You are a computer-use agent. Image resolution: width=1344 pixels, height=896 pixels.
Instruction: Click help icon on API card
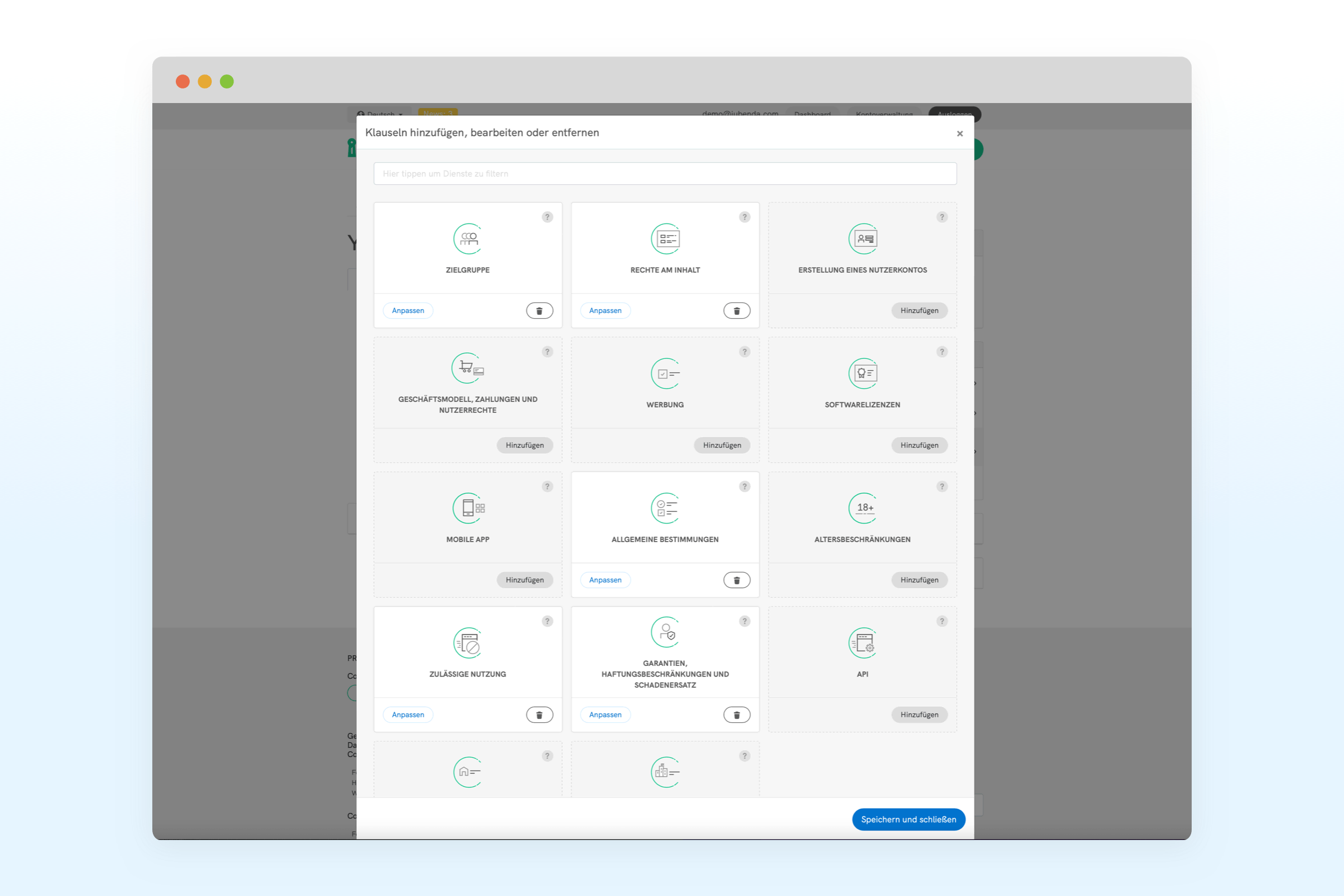(x=942, y=621)
